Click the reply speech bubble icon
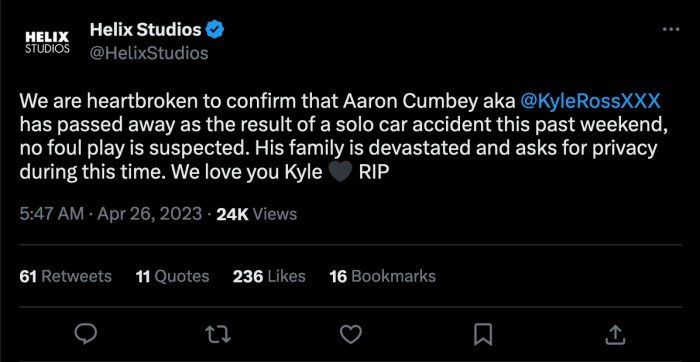700x362 pixels. coord(85,334)
